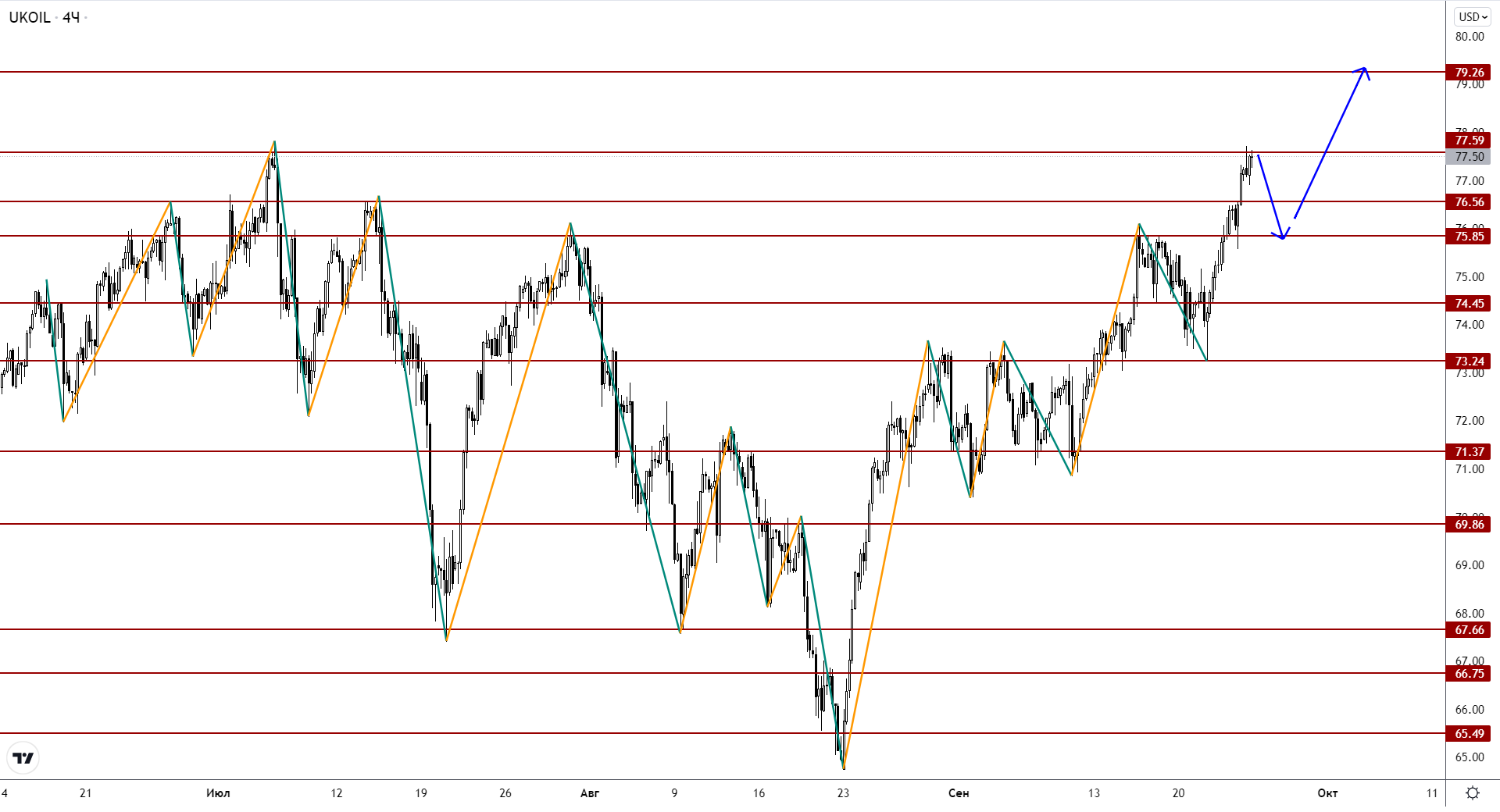
Task: Open the USD currency dropdown
Action: (x=1473, y=16)
